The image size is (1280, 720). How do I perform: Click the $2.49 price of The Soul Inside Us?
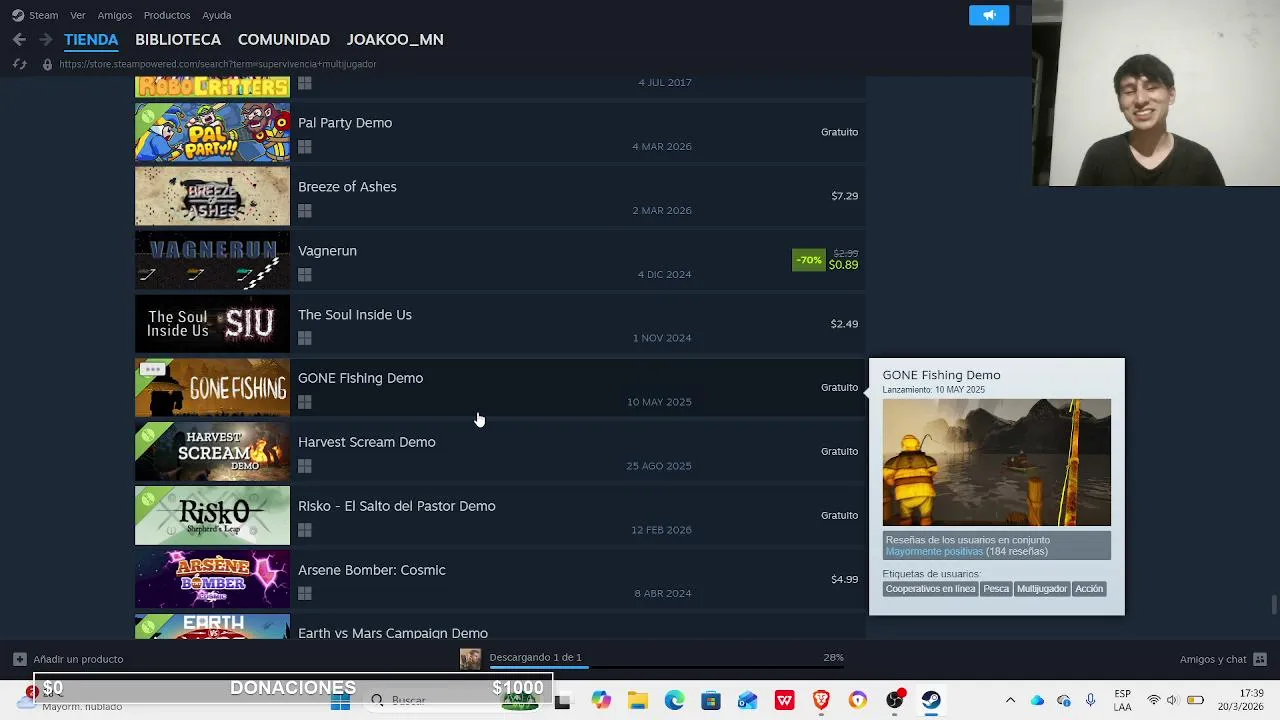pos(844,324)
